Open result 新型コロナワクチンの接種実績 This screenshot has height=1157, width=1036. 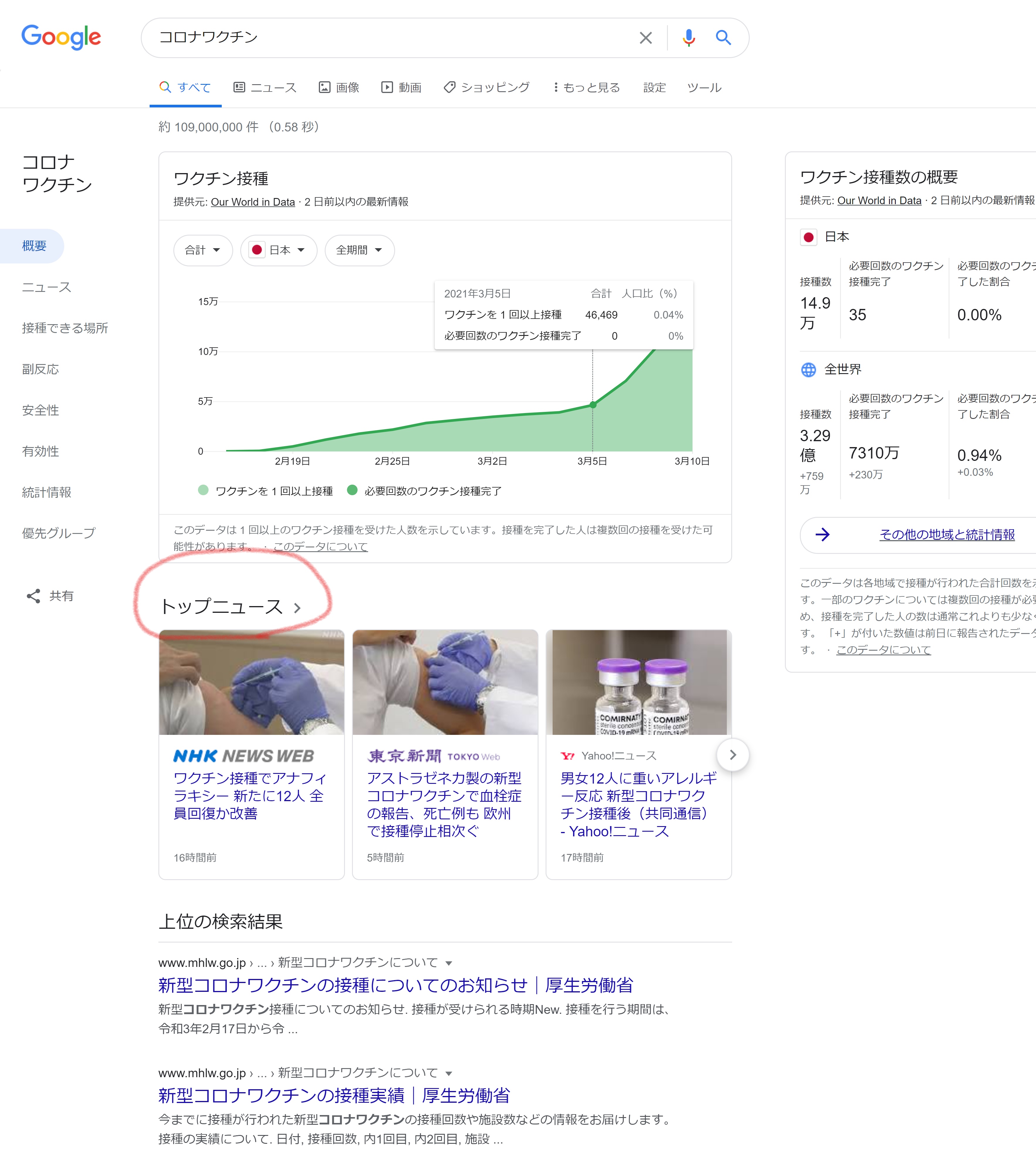334,1096
